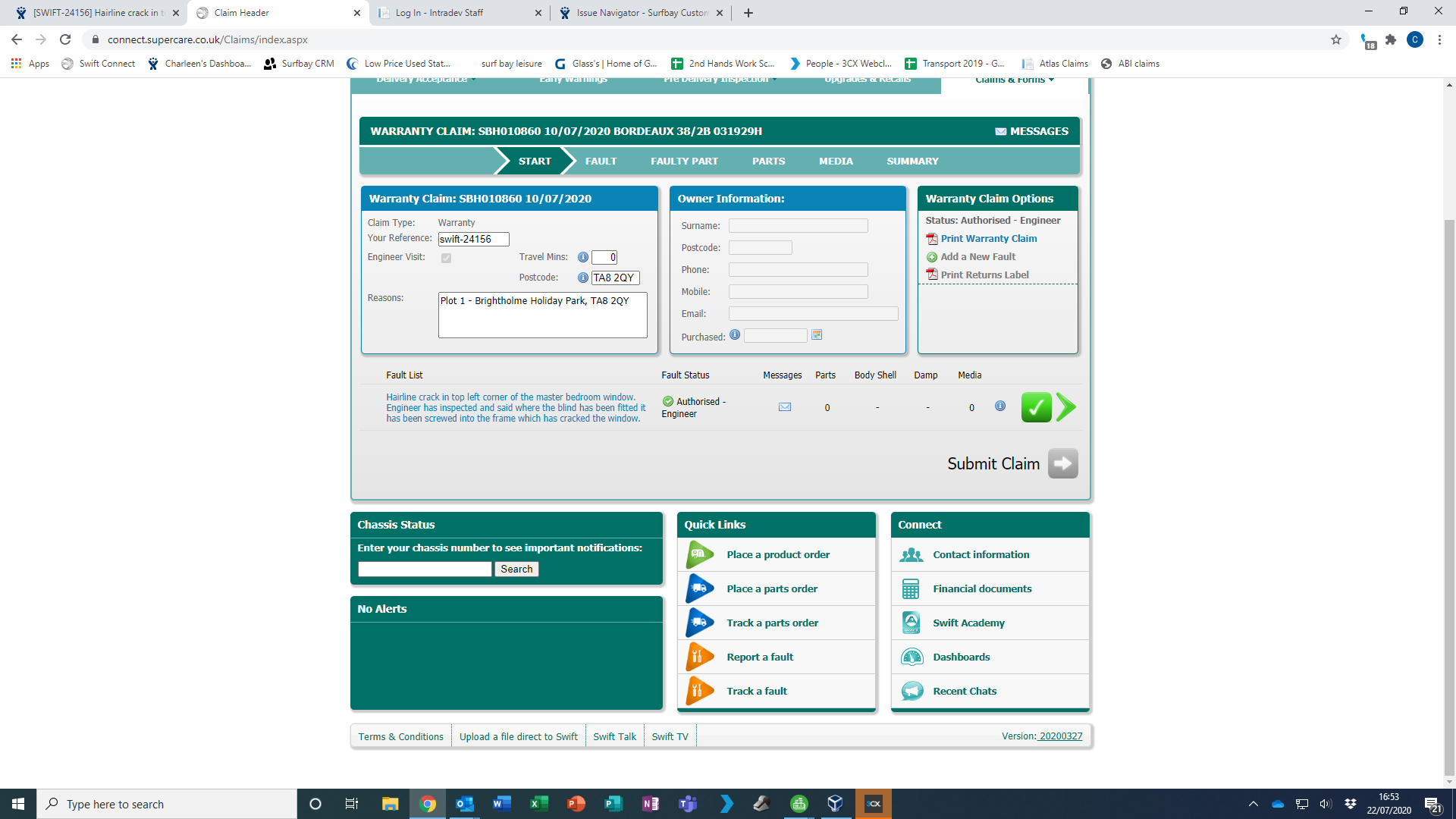Click the Submit Claim arrow icon

point(1062,463)
